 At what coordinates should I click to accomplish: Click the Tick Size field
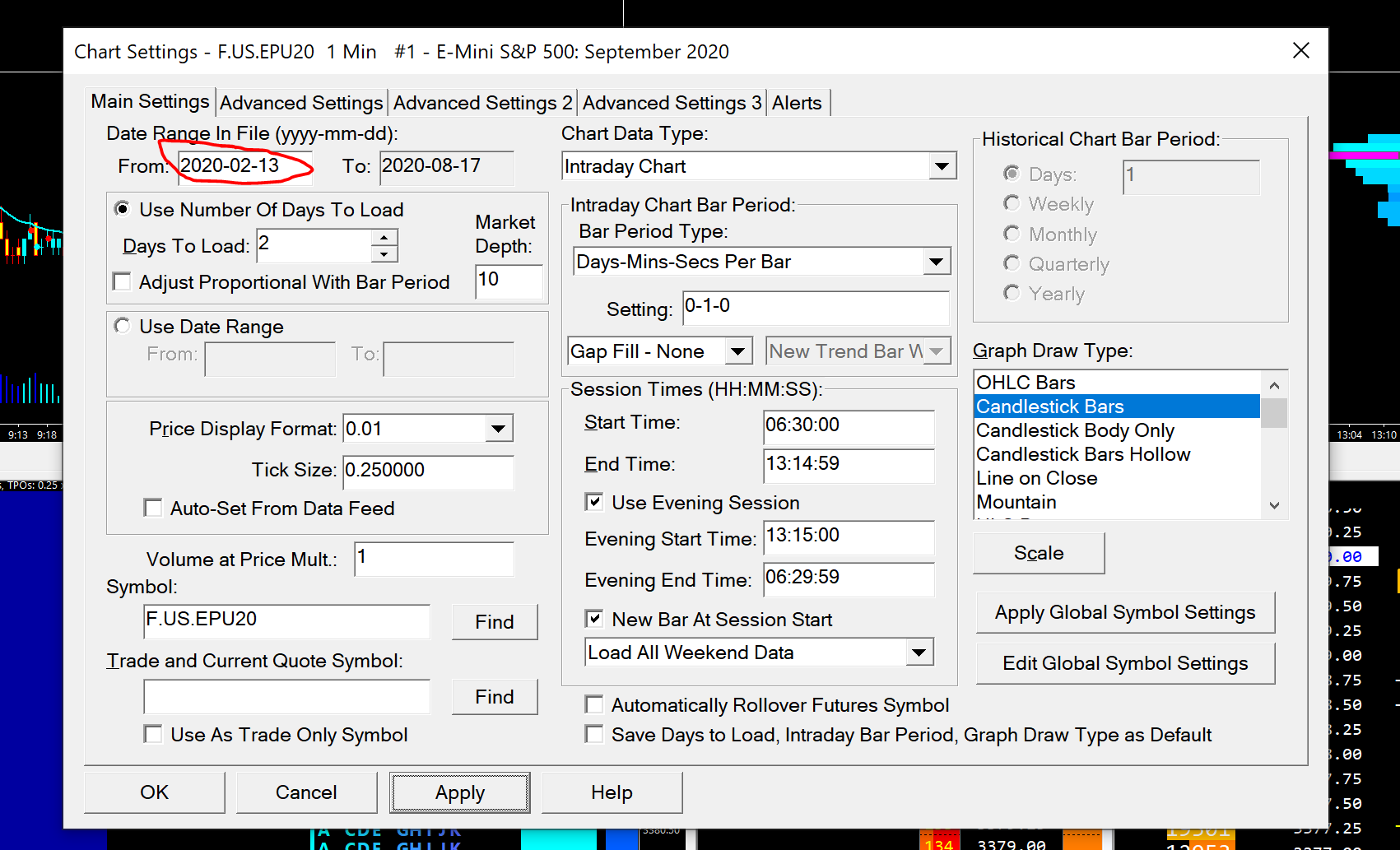[x=428, y=471]
